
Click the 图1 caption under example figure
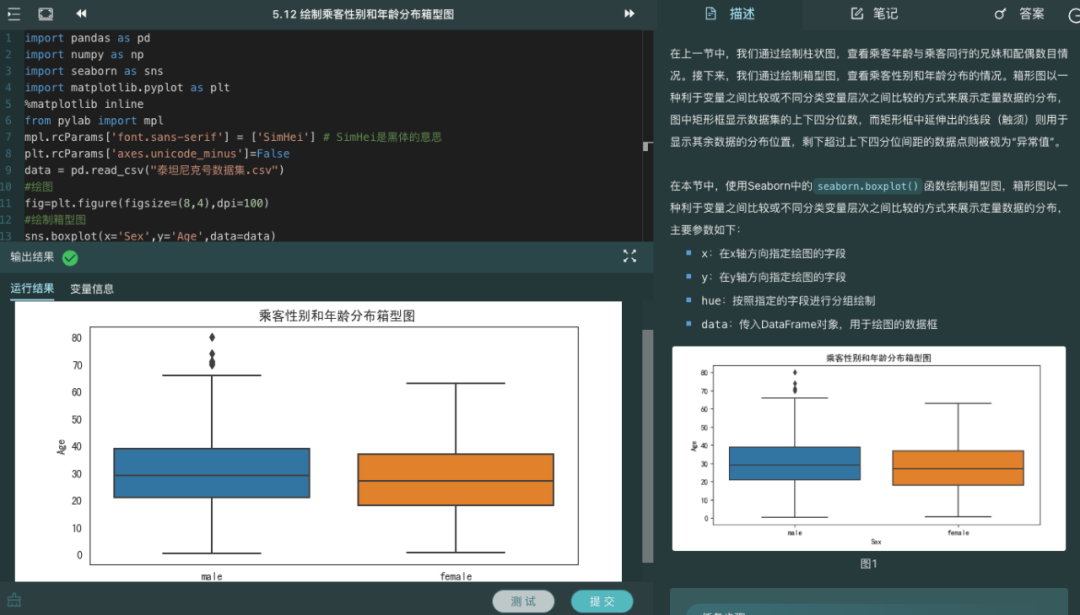tap(869, 564)
